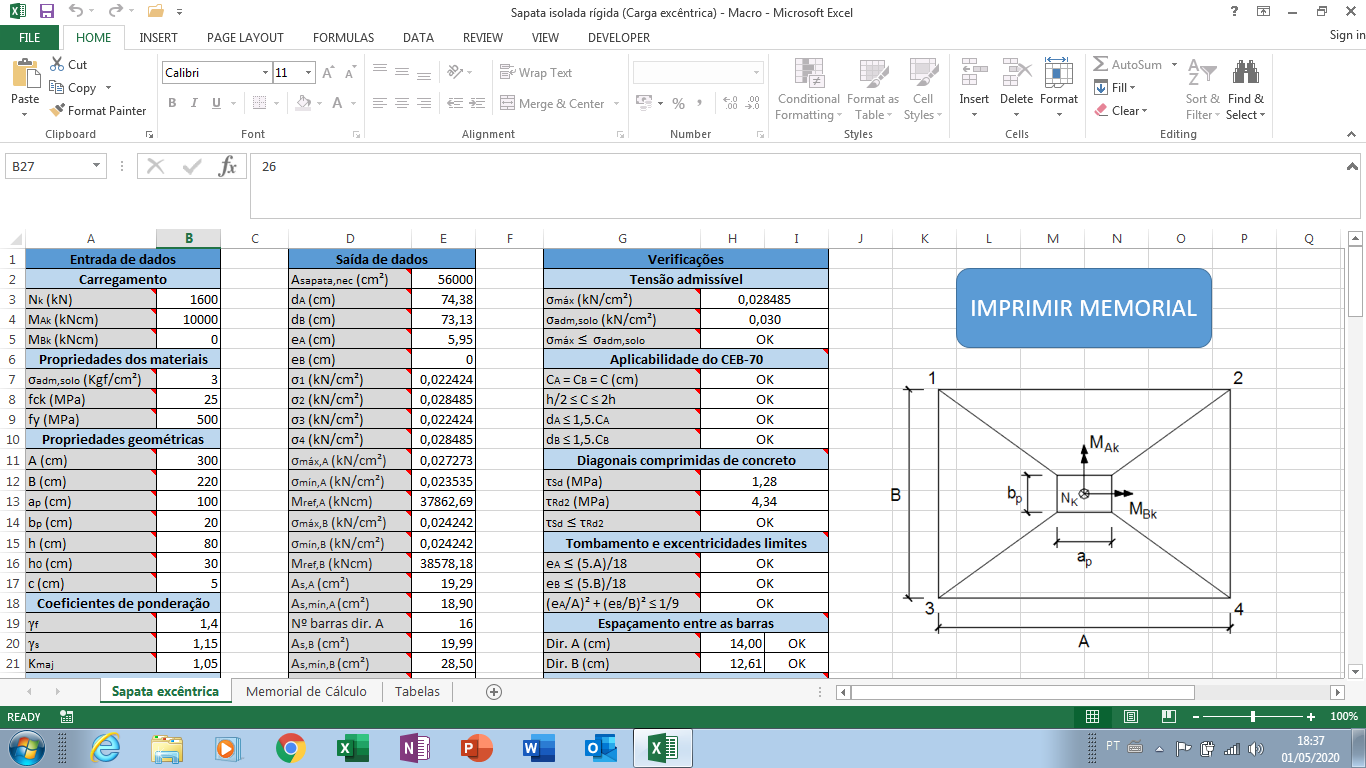Open the font name dropdown showing Calibri

[265, 73]
